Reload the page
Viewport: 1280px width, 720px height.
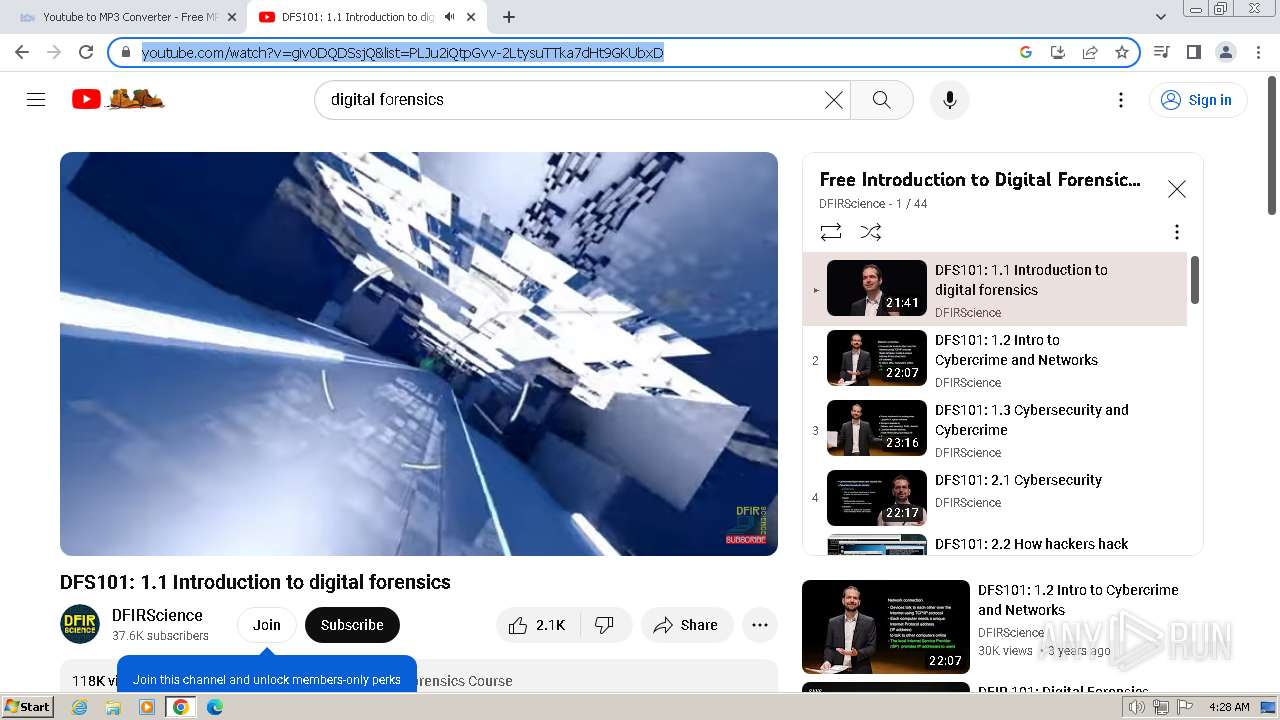coord(86,52)
